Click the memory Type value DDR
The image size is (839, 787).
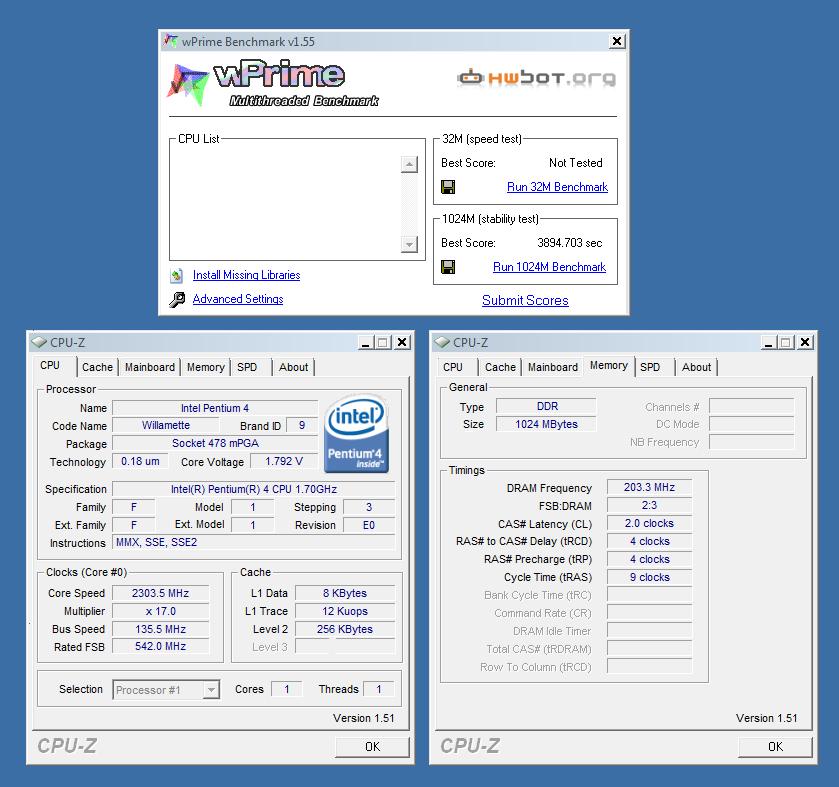[546, 406]
